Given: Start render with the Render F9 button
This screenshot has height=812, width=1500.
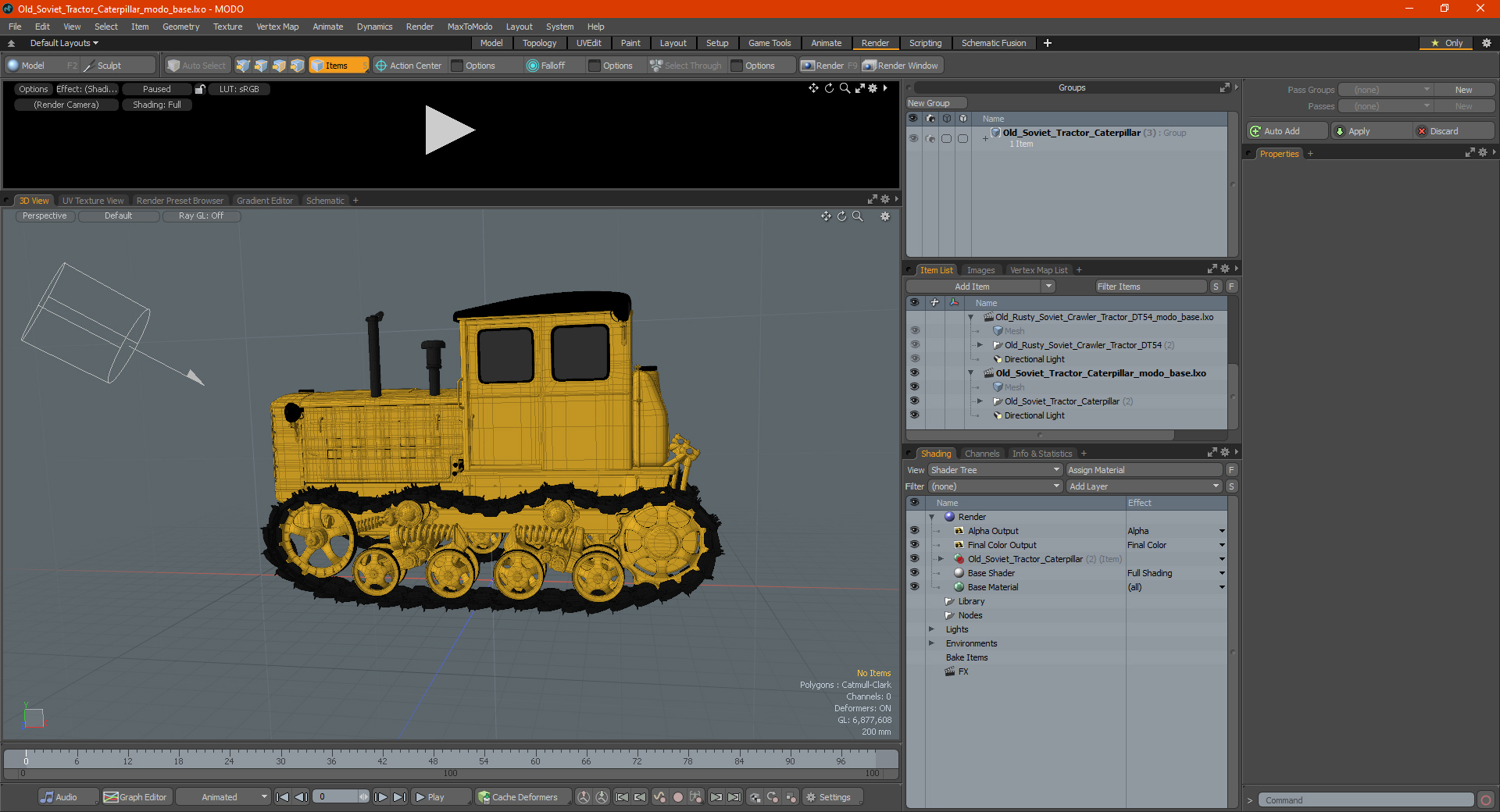Looking at the screenshot, I should coord(829,66).
